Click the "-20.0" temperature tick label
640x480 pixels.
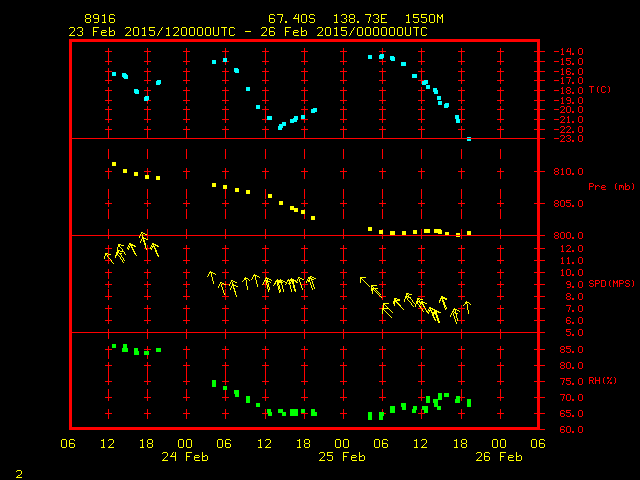click(x=568, y=110)
